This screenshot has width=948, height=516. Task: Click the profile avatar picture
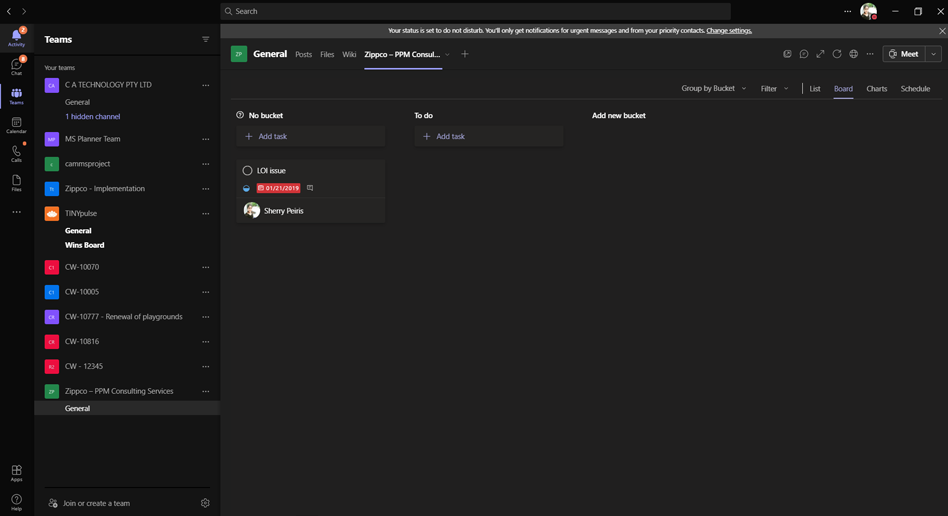[x=868, y=11]
